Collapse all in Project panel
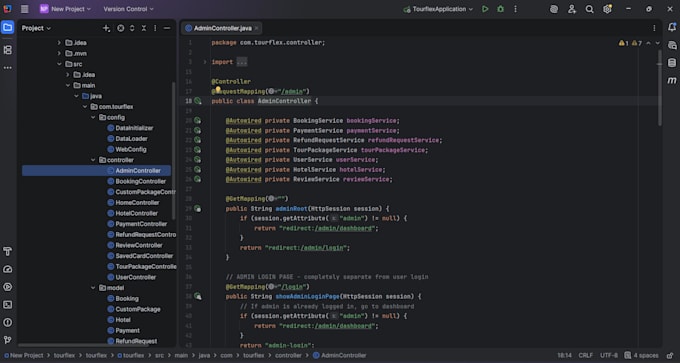The height and width of the screenshot is (363, 680). (x=144, y=28)
